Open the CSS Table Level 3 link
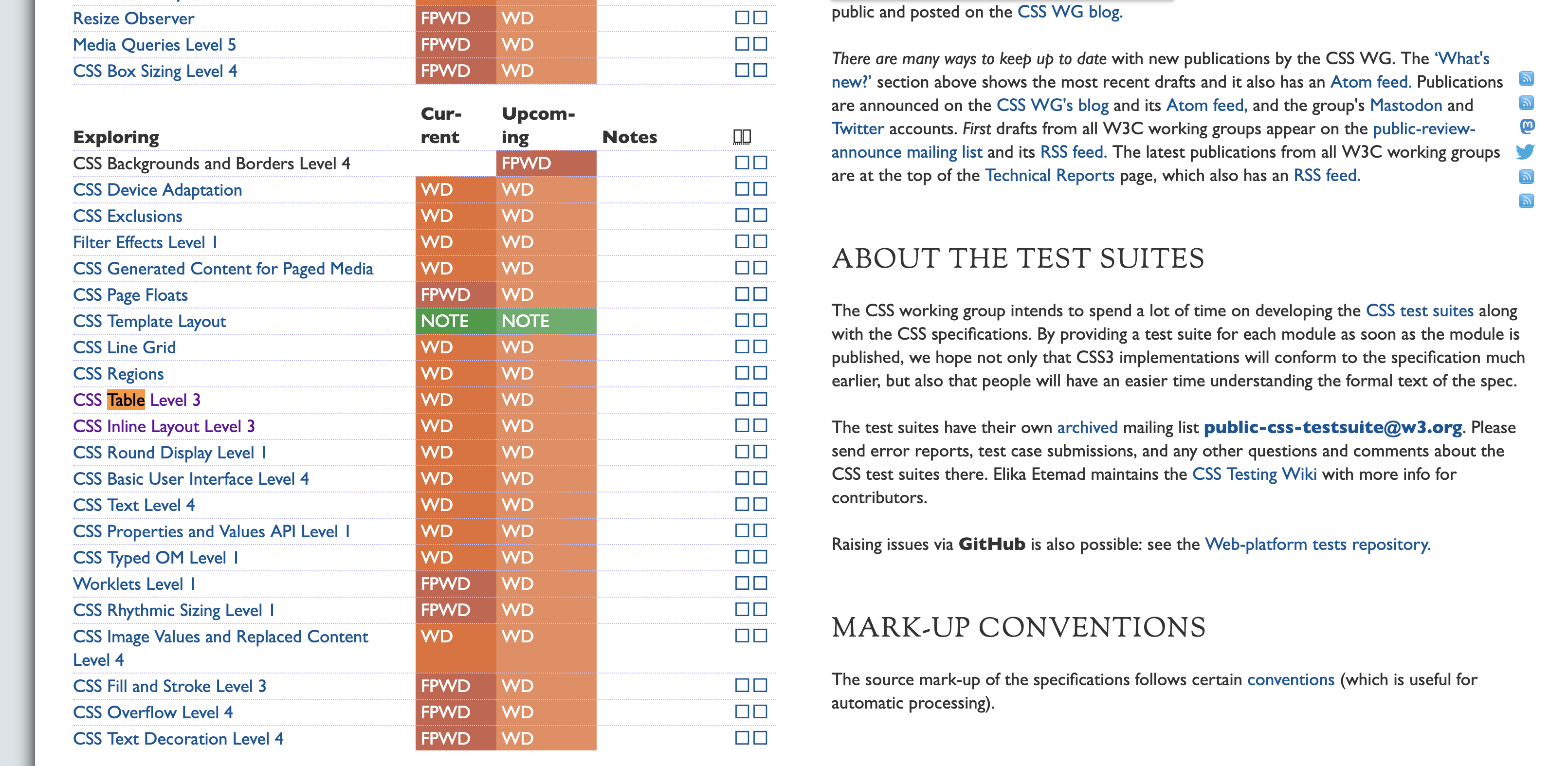The width and height of the screenshot is (1568, 766). tap(136, 400)
